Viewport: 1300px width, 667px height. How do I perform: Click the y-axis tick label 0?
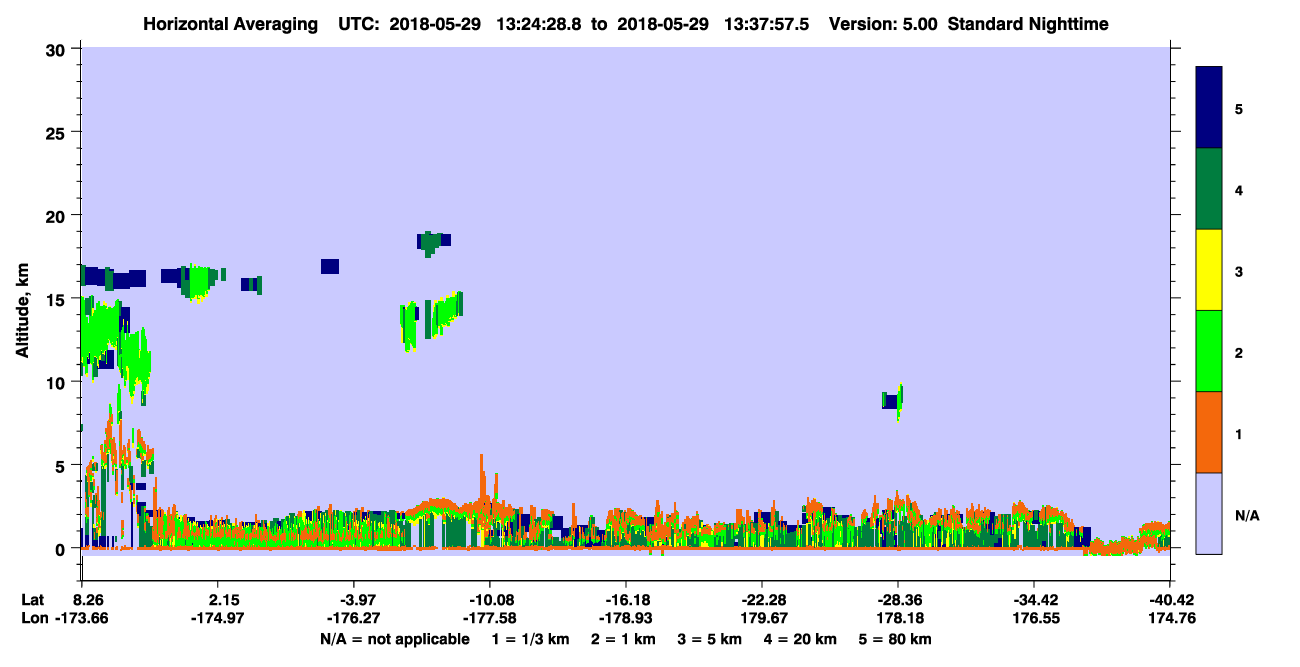coord(62,549)
